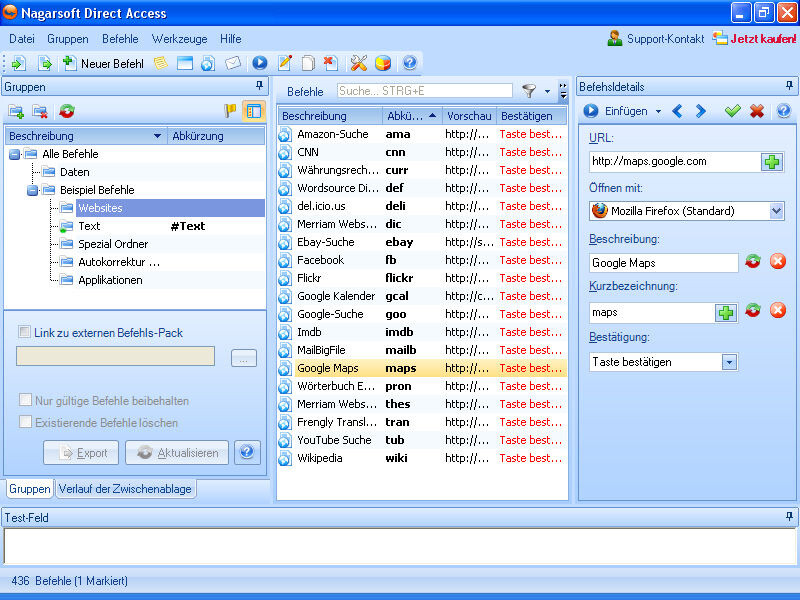Click the Support-Kontakt link
The image size is (800, 600).
click(656, 39)
